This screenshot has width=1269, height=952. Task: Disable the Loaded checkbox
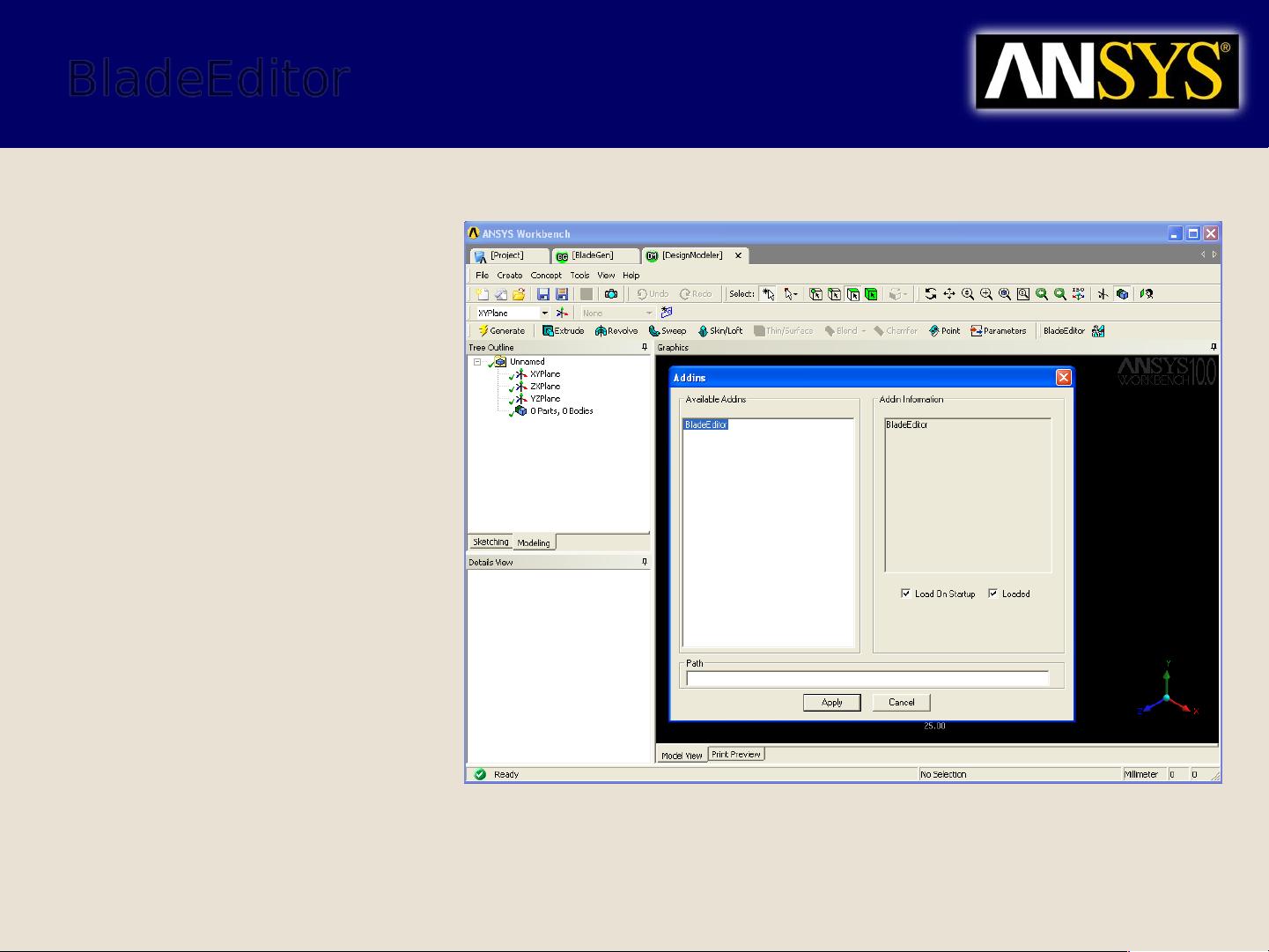pos(993,594)
